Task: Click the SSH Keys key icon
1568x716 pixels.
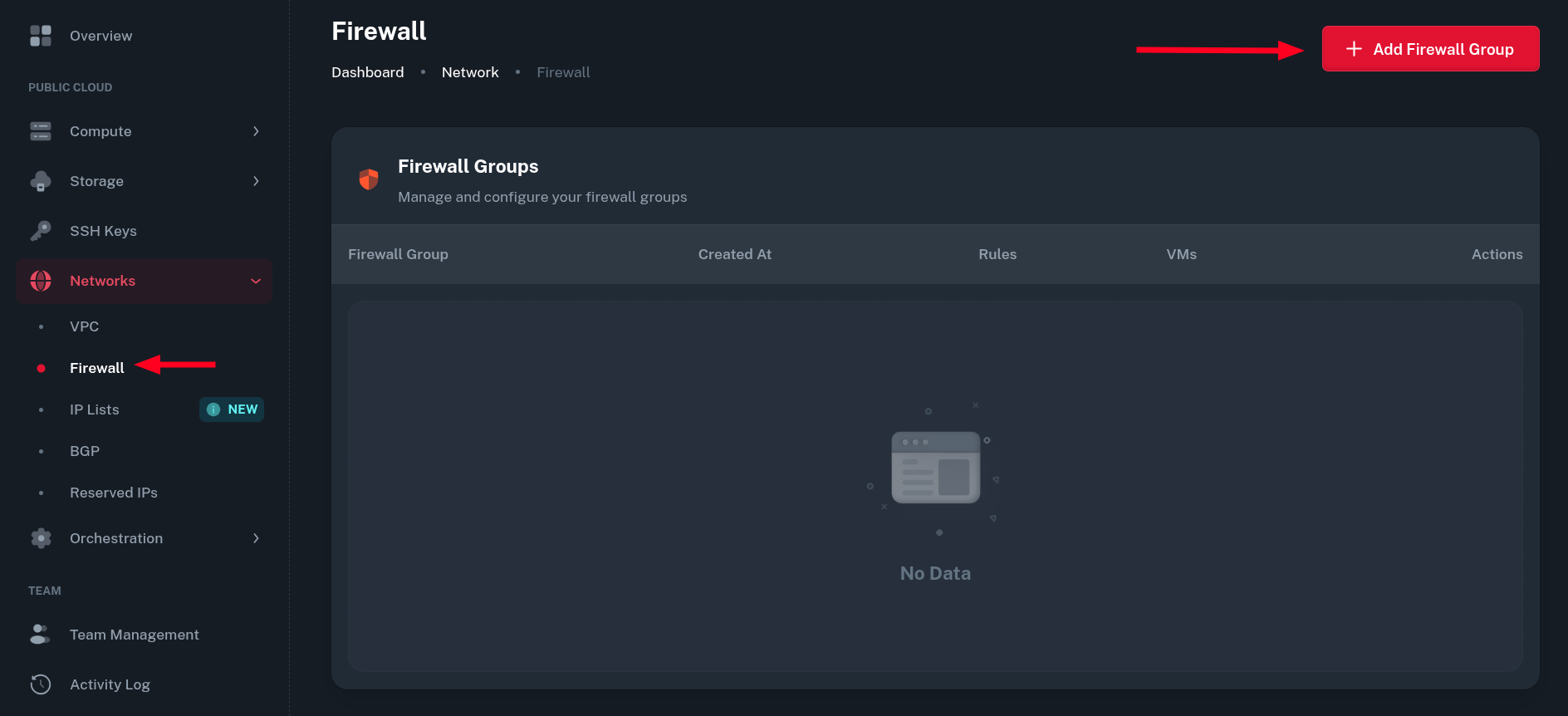Action: coord(41,231)
